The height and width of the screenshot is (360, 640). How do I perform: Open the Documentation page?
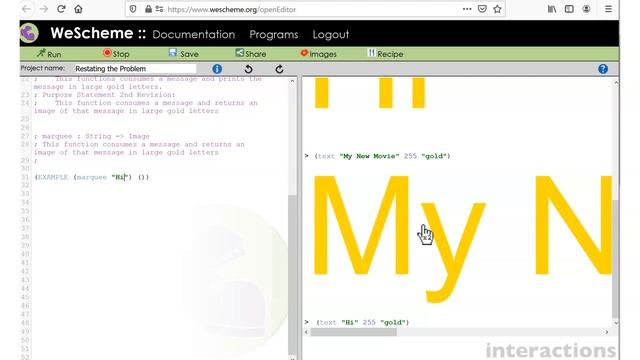[193, 34]
